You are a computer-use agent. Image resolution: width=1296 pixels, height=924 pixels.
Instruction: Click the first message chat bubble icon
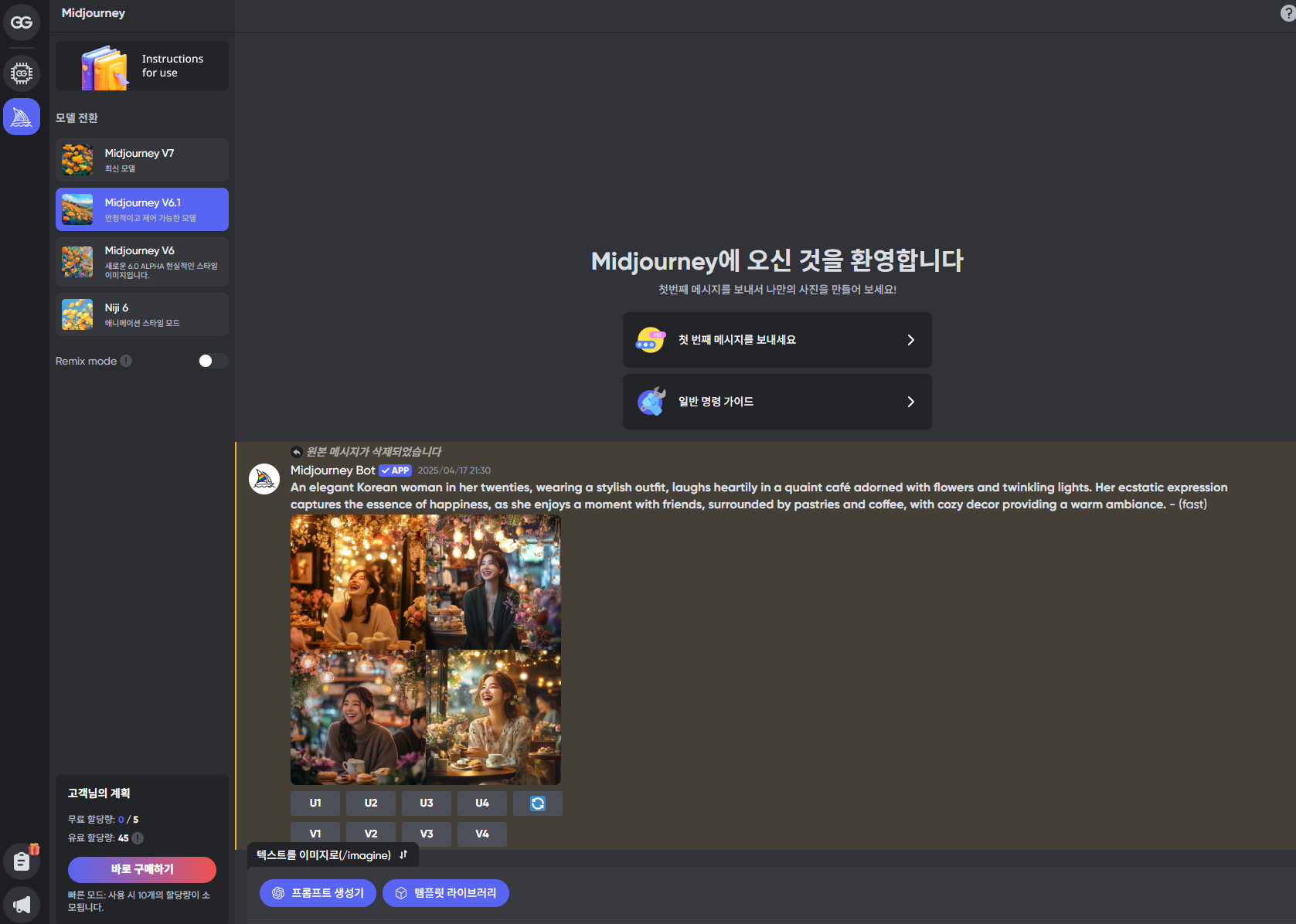(651, 340)
